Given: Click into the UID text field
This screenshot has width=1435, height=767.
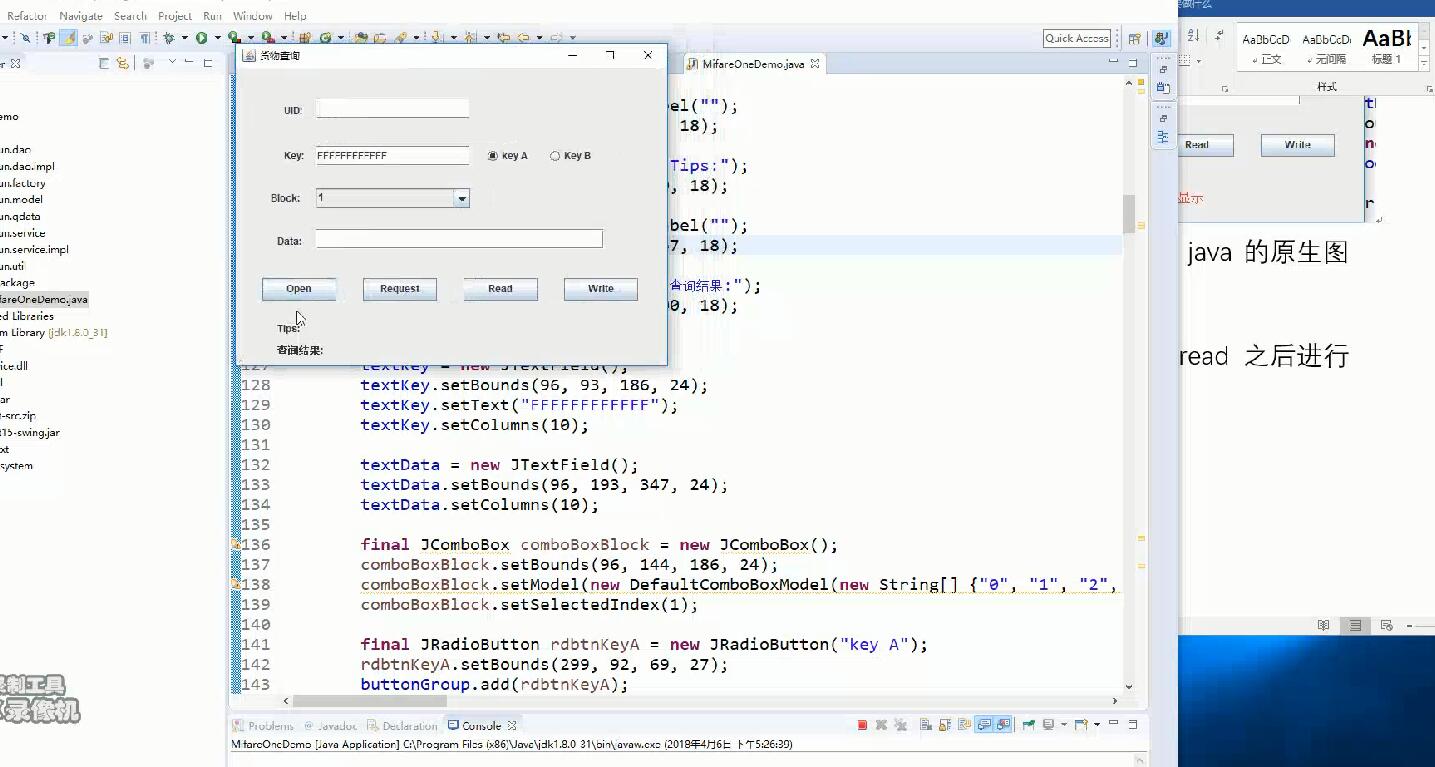Looking at the screenshot, I should point(392,108).
